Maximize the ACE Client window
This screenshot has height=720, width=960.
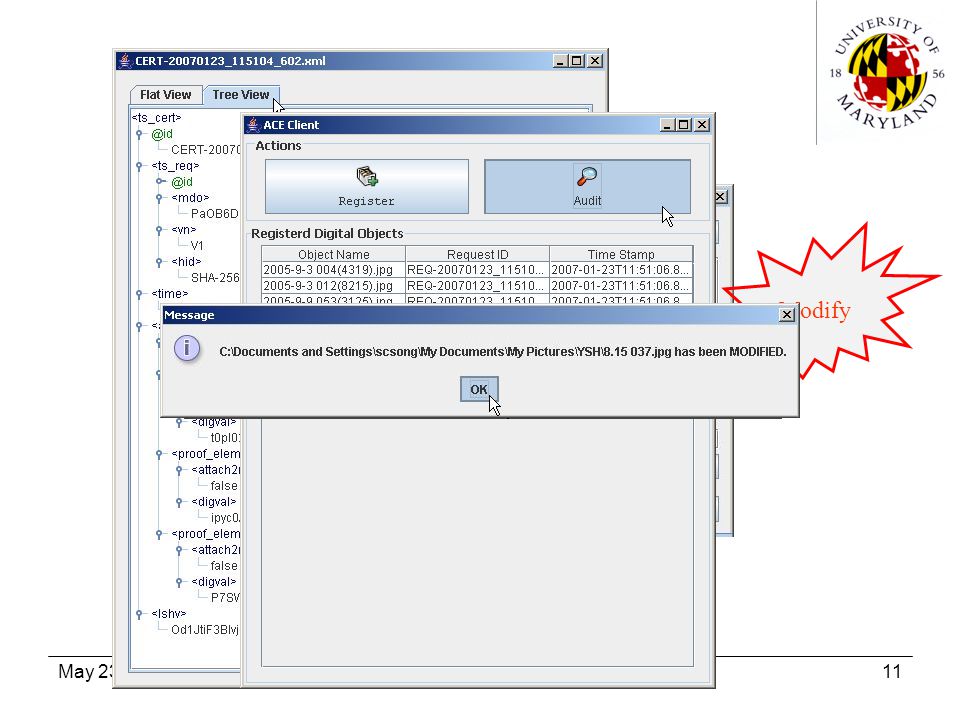pyautogui.click(x=684, y=125)
